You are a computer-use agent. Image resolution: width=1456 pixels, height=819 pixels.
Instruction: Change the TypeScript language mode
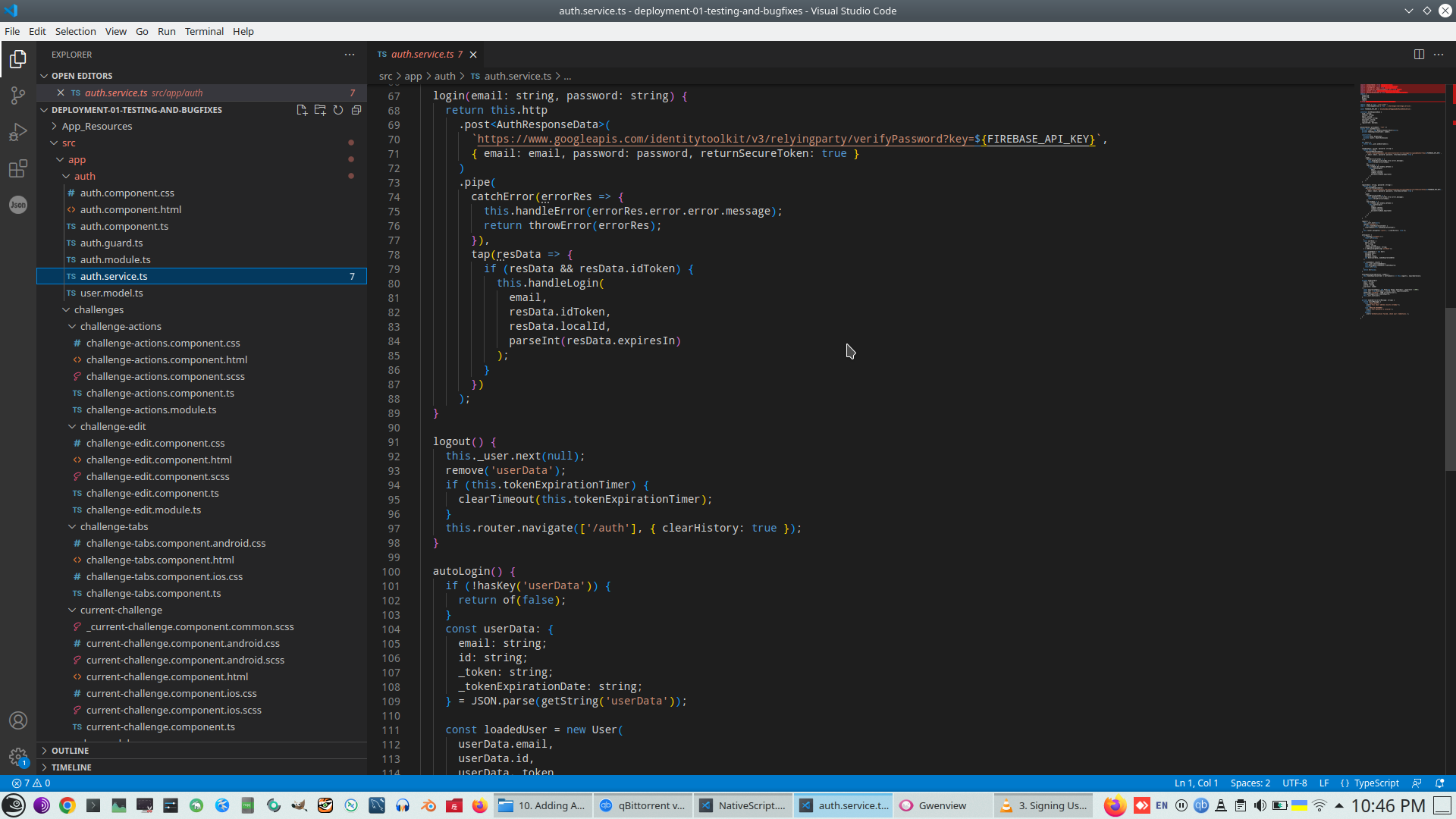pyautogui.click(x=1376, y=783)
